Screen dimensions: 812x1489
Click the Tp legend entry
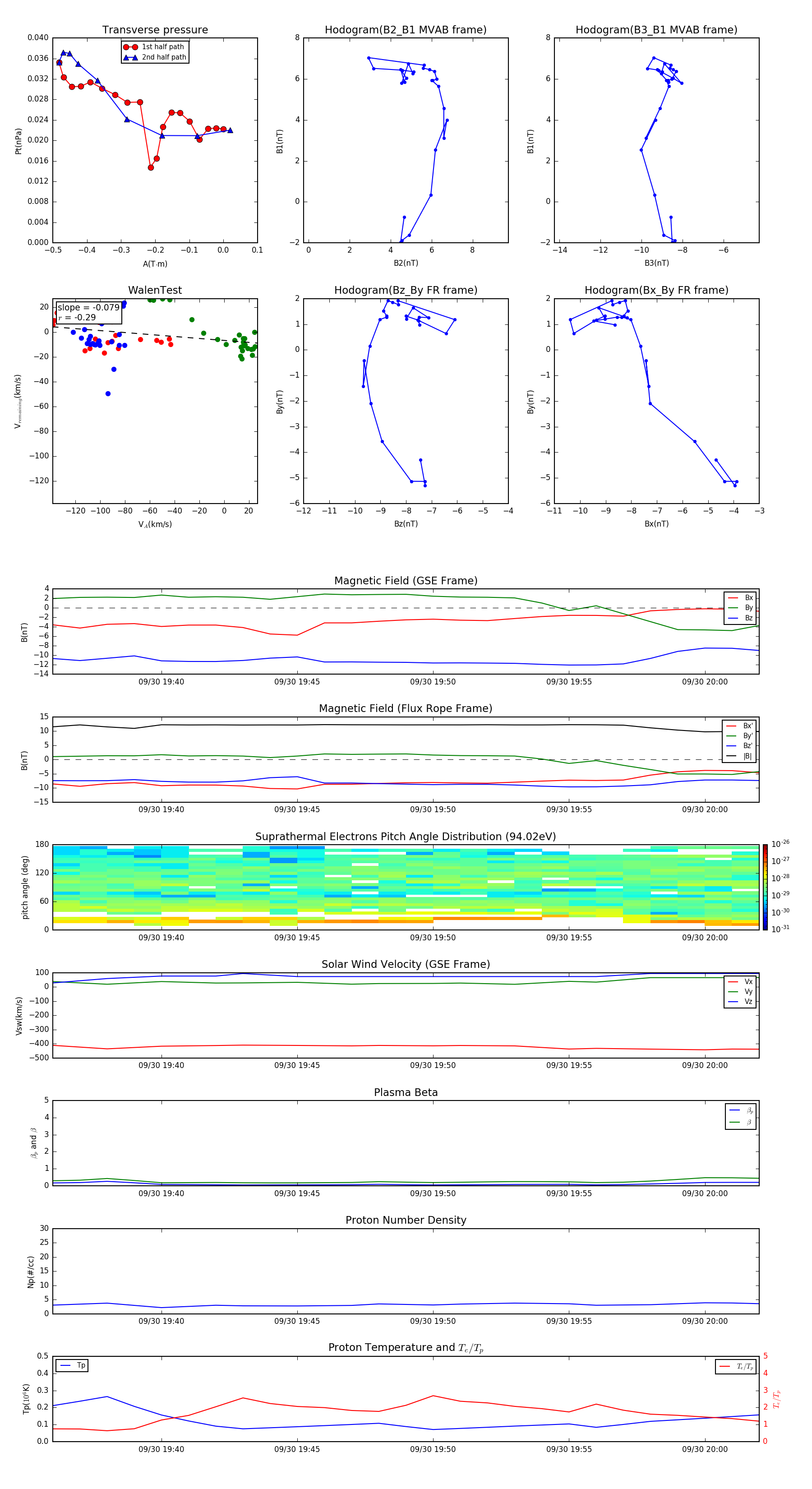[x=72, y=1365]
